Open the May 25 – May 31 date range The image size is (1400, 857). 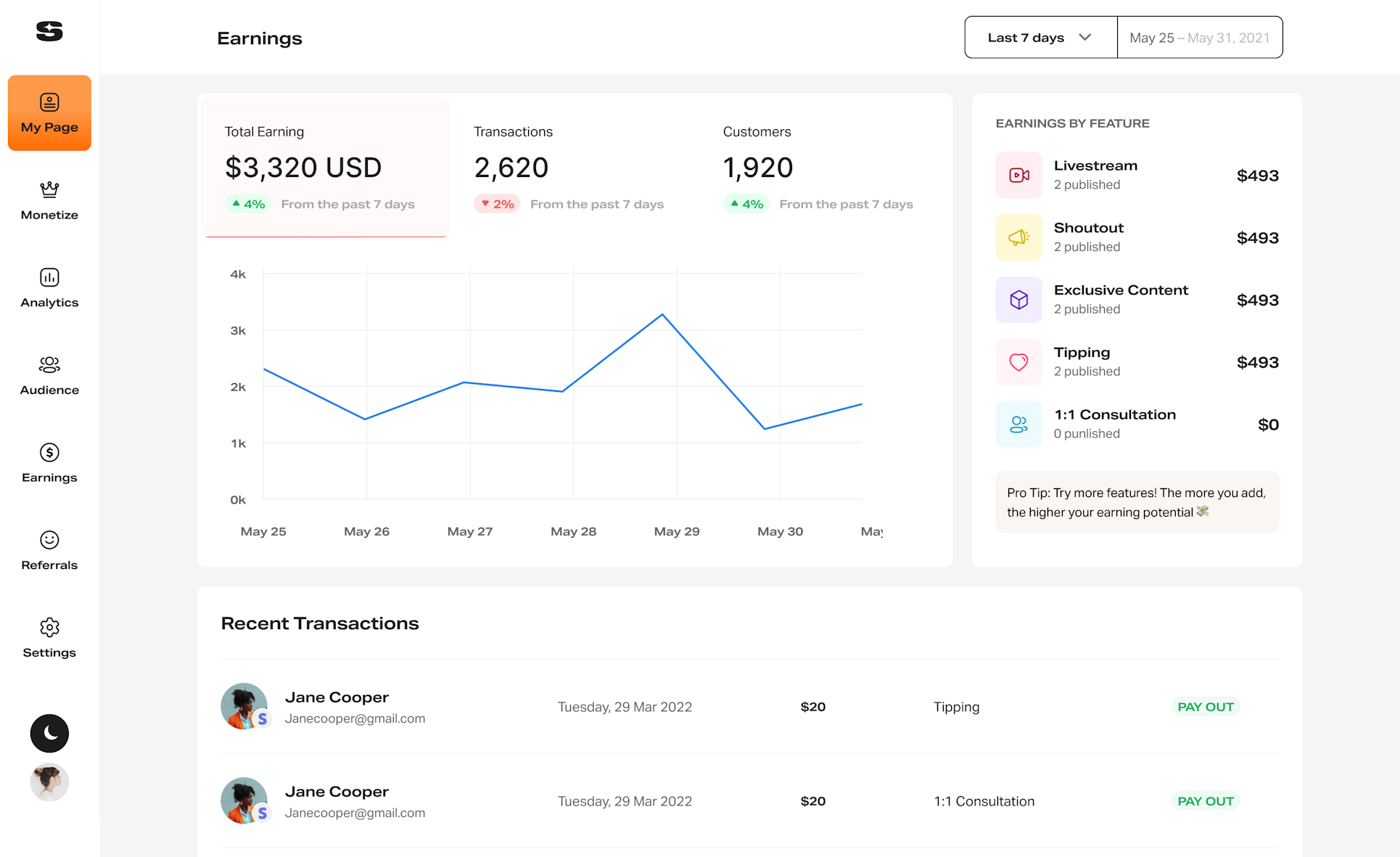pyautogui.click(x=1199, y=37)
